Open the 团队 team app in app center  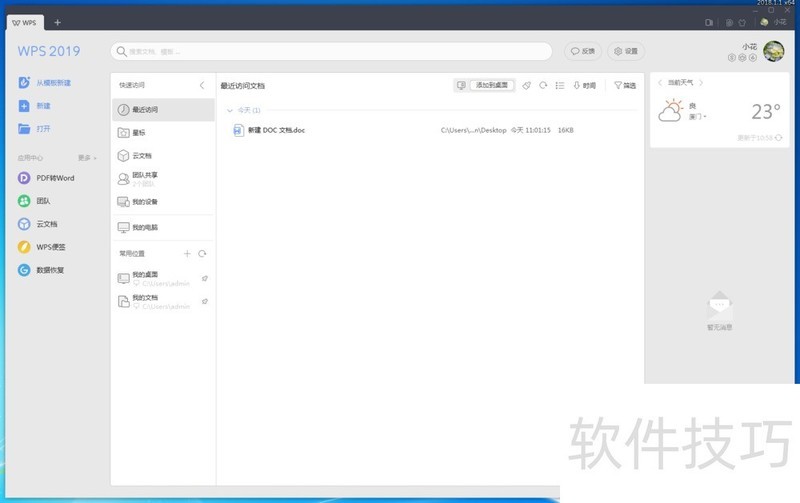[x=34, y=201]
